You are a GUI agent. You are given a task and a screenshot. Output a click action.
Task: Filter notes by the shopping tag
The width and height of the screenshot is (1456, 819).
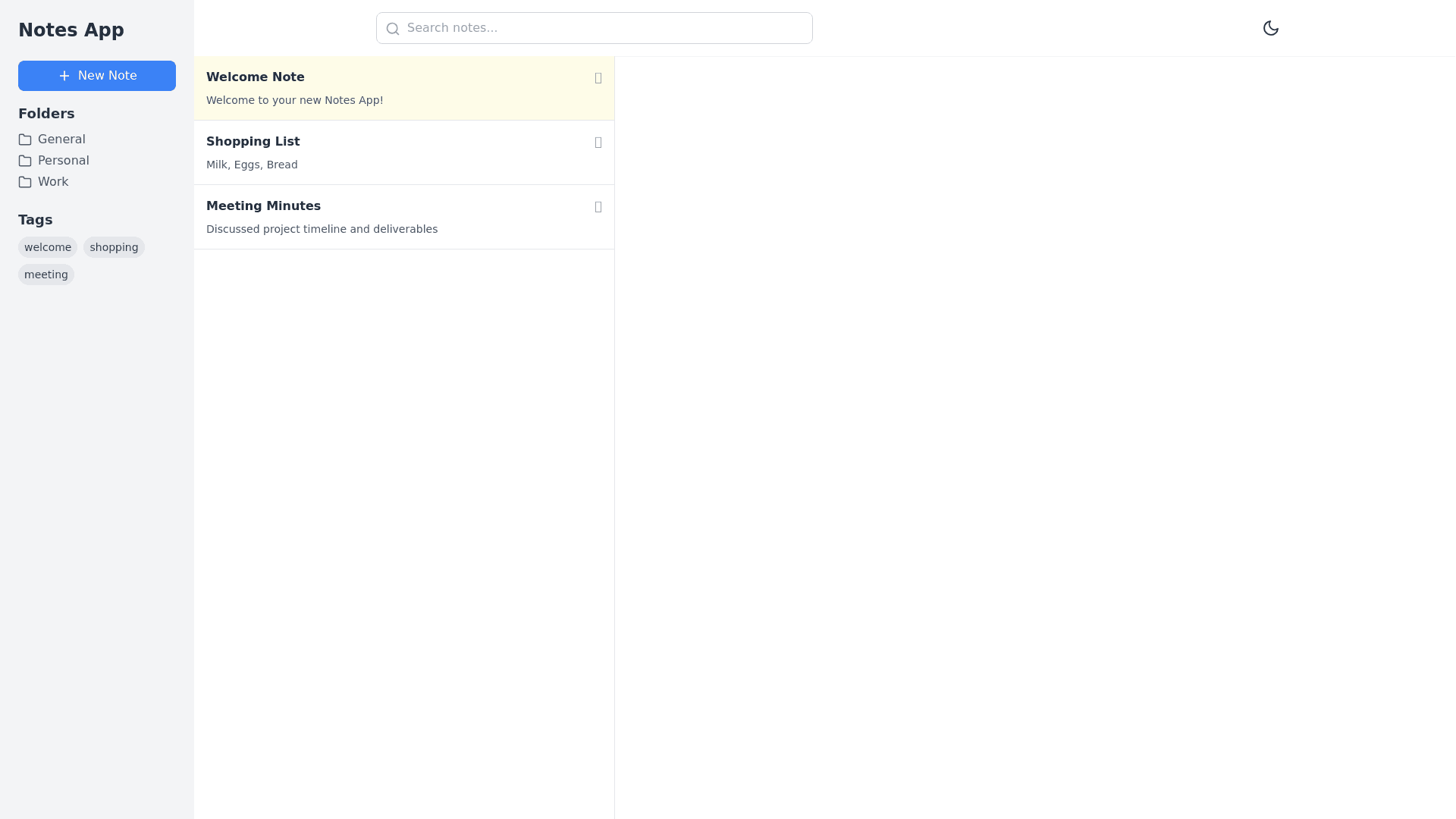point(114,247)
